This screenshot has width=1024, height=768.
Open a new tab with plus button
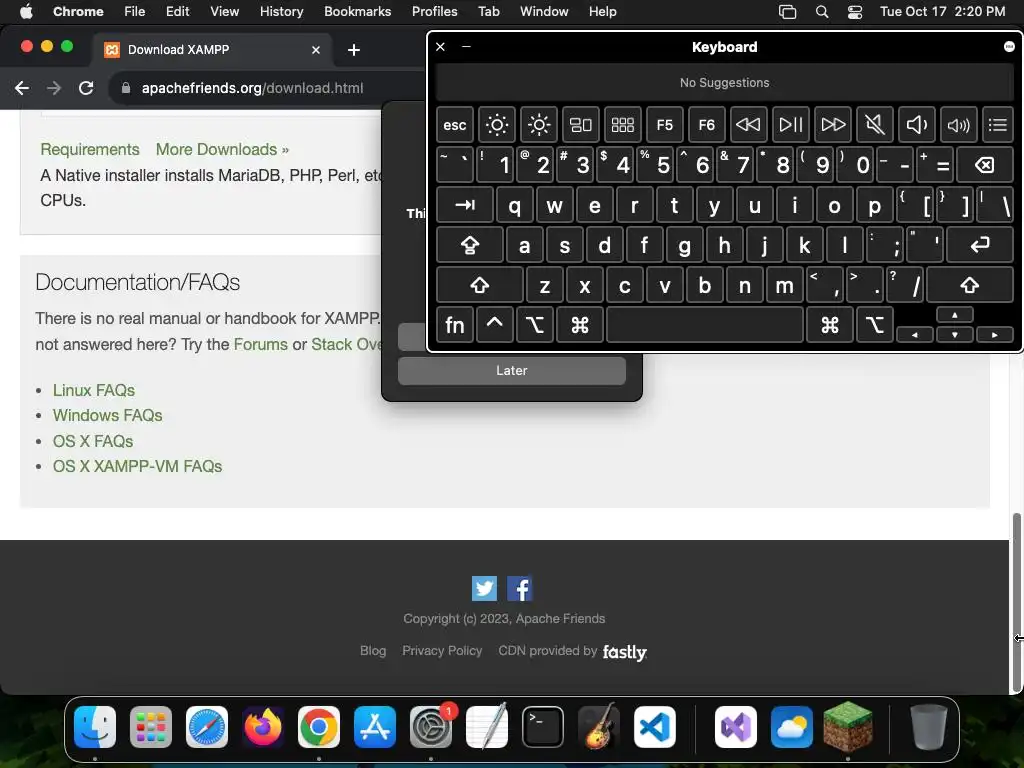(354, 50)
